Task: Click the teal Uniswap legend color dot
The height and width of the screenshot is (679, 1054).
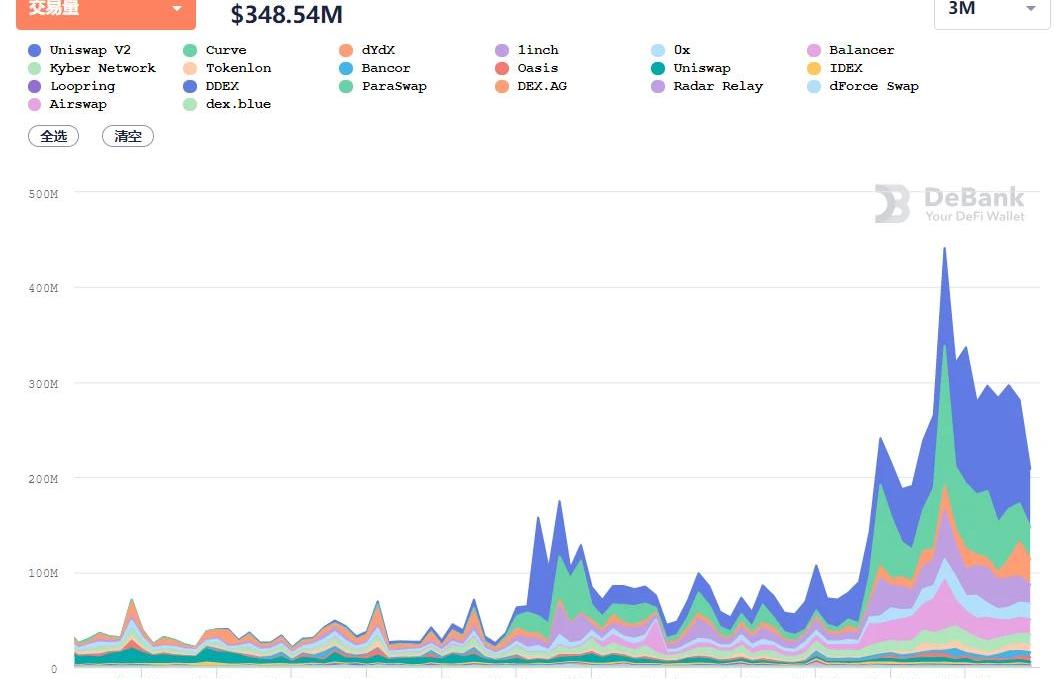Action: click(658, 69)
